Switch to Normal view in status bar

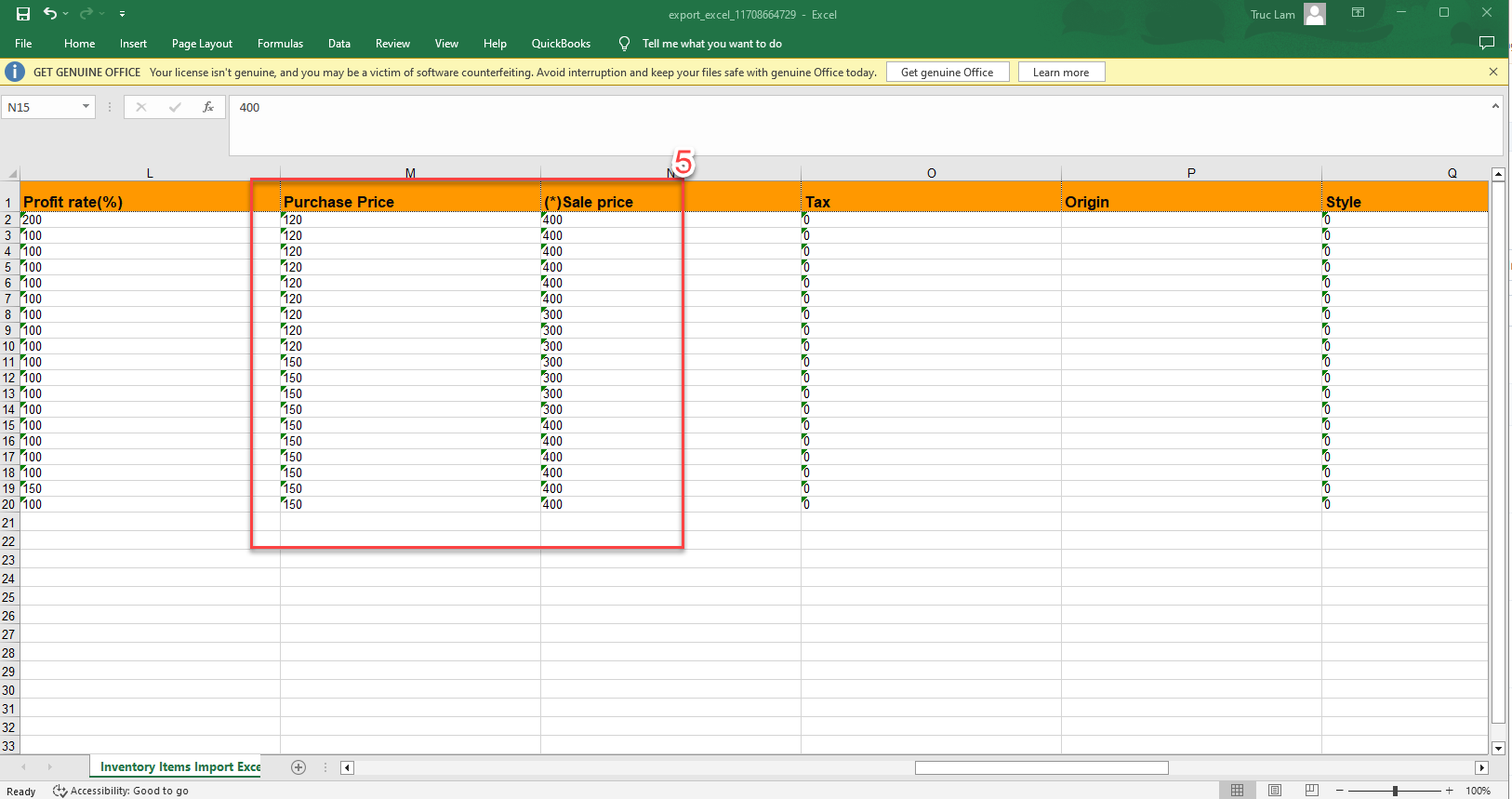pos(1237,791)
